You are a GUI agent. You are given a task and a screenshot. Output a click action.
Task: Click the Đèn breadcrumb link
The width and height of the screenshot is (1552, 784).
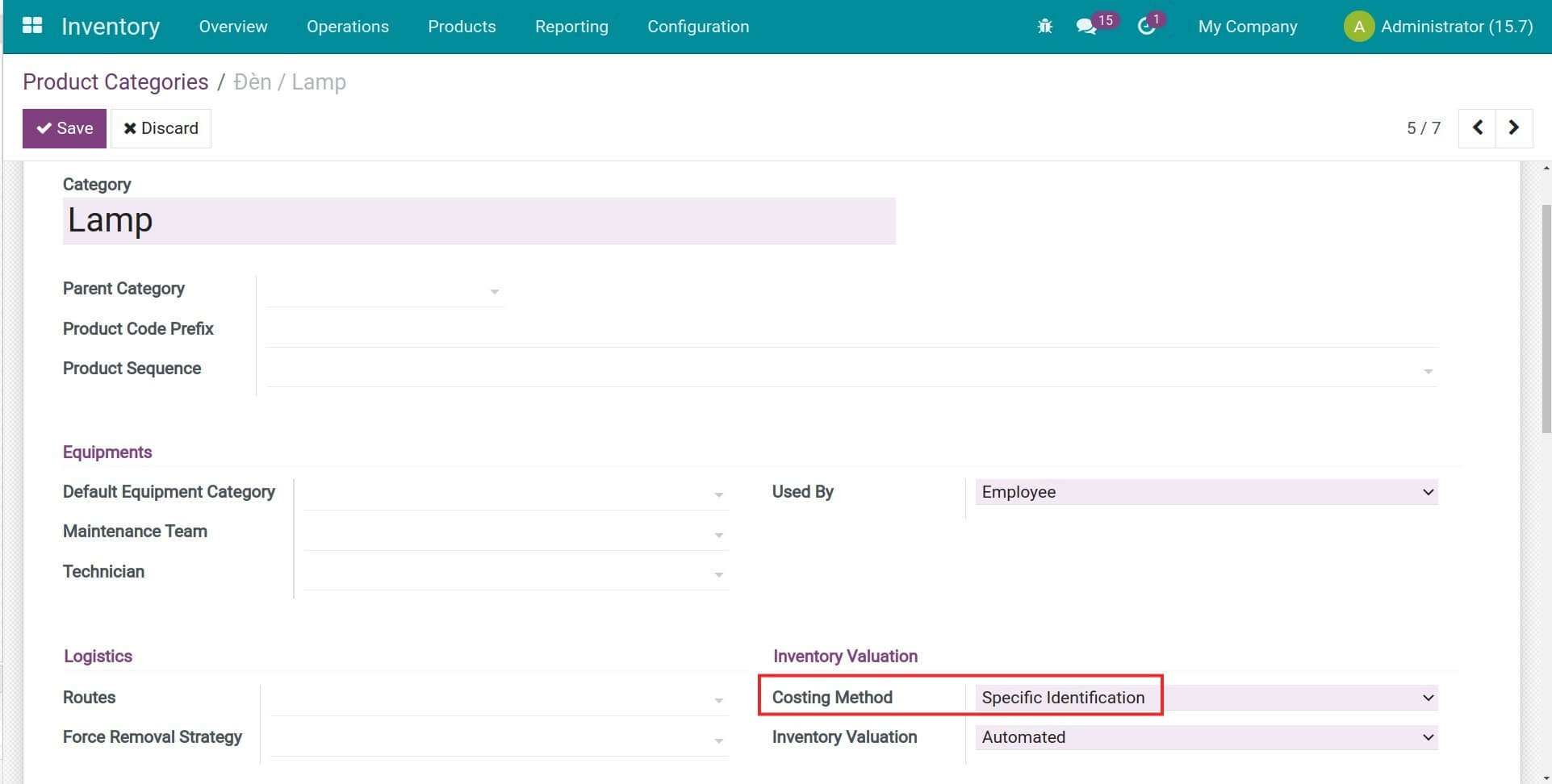(x=253, y=81)
